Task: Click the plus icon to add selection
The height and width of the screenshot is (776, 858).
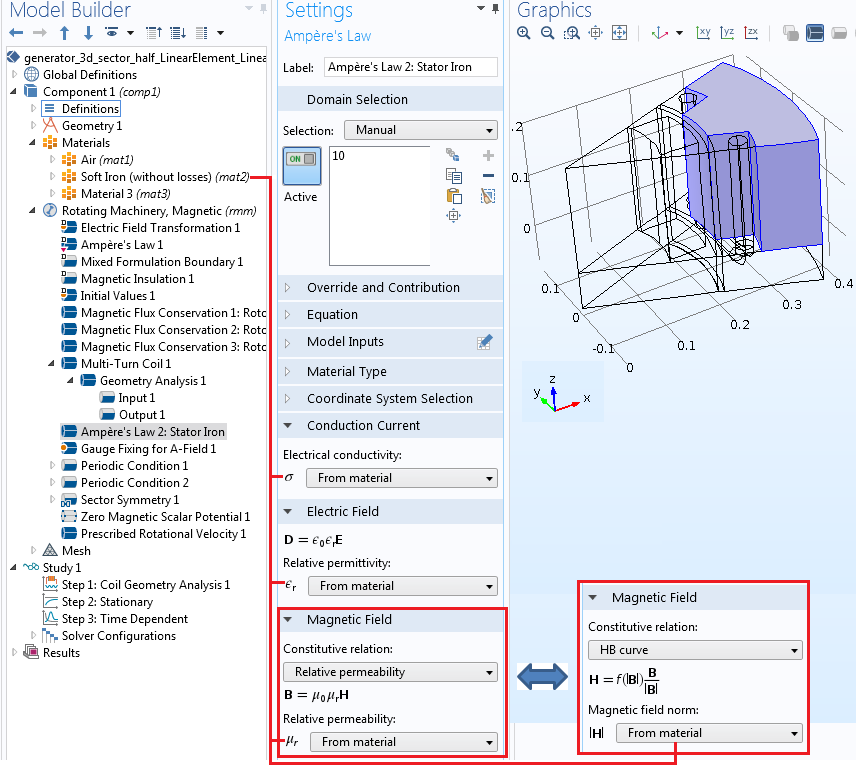Action: tap(488, 156)
